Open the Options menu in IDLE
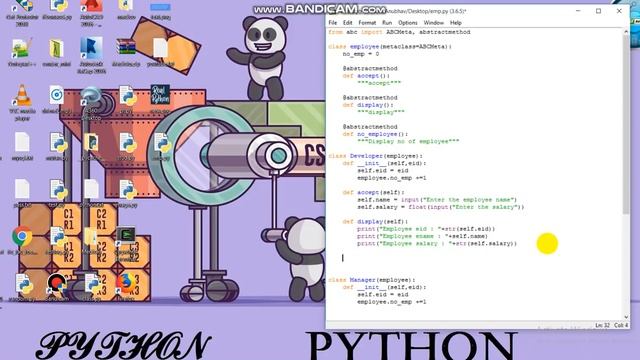This screenshot has height=360, width=640. pyautogui.click(x=407, y=22)
